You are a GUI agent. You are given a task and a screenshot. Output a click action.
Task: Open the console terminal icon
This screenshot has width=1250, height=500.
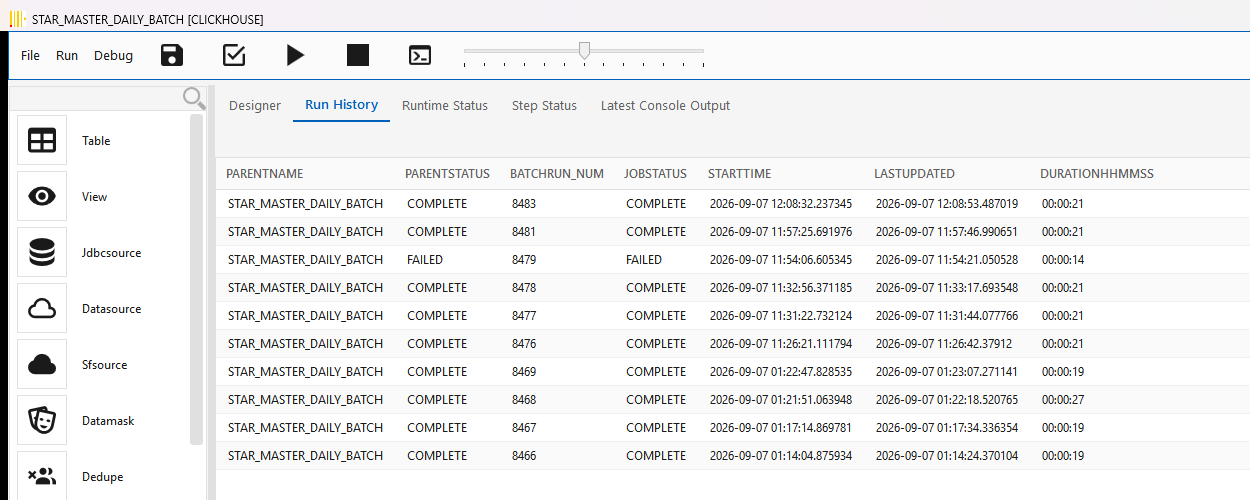click(x=420, y=55)
